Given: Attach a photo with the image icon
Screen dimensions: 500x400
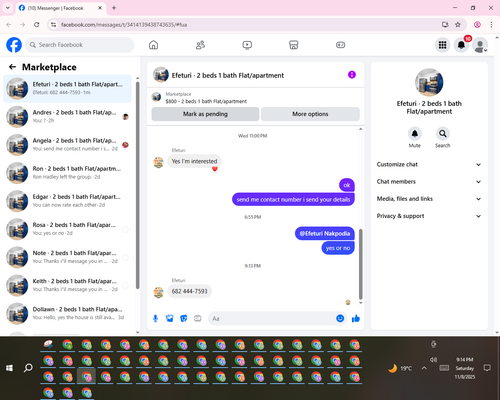Looking at the screenshot, I should pos(170,319).
